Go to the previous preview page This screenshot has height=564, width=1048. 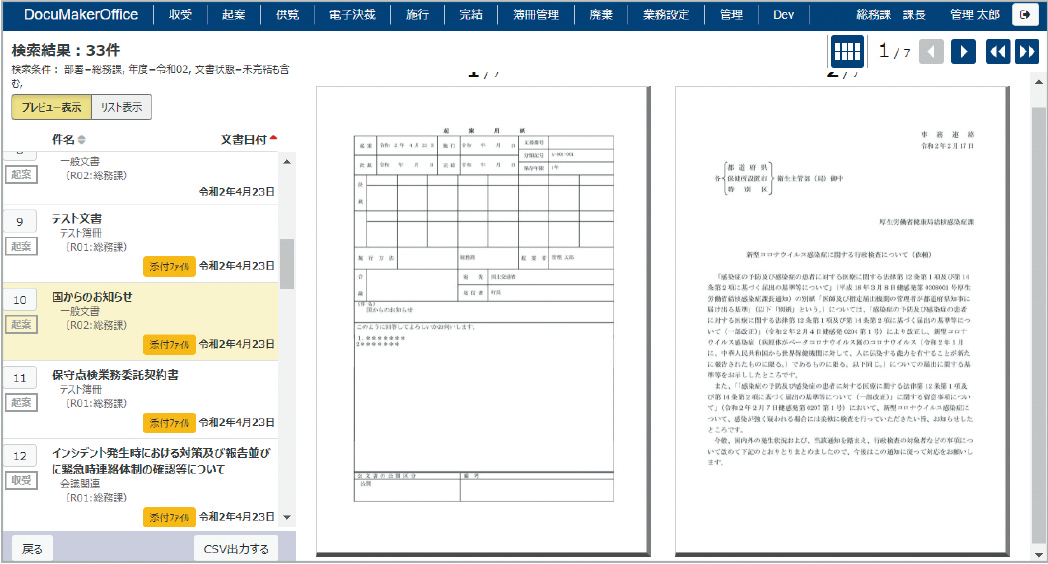point(932,51)
